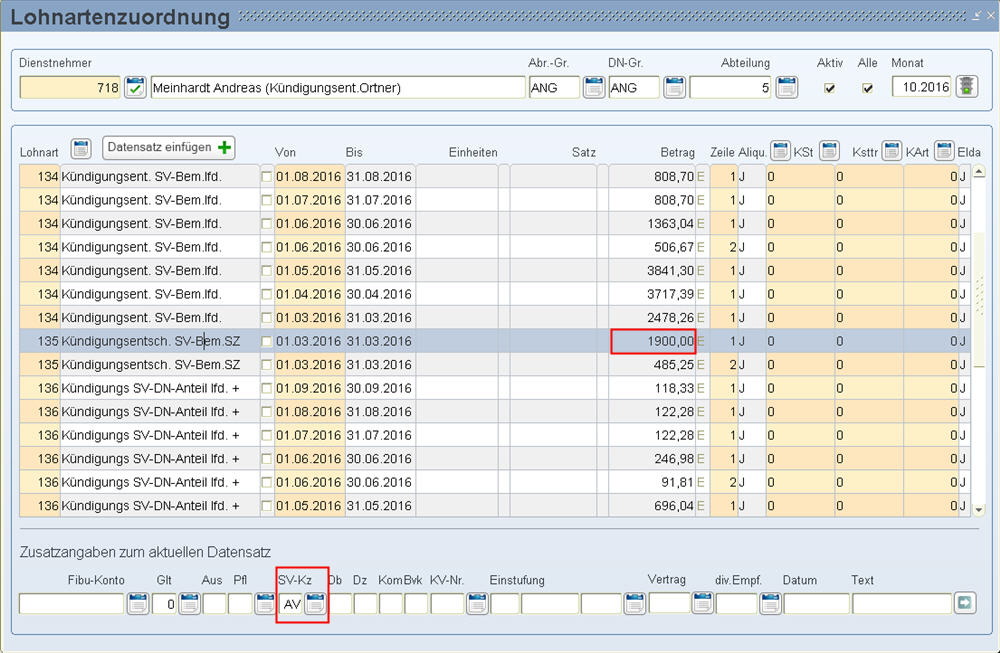Screen dimensions: 1000x653
Task: Open the Abr.-Gr. lookup icon
Action: point(594,87)
